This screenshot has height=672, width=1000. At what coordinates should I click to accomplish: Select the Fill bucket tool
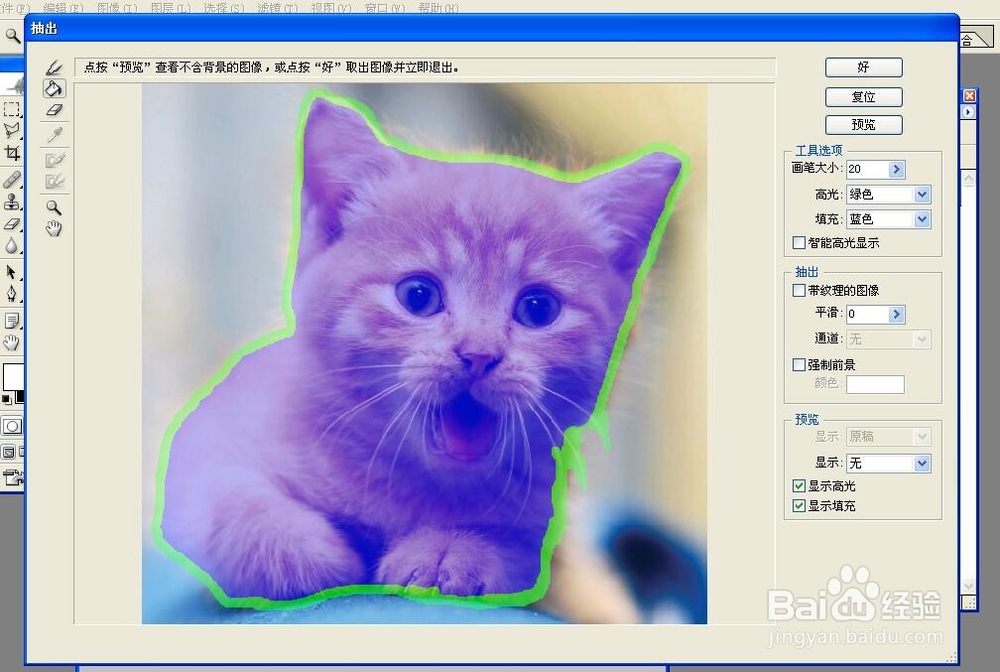point(53,89)
